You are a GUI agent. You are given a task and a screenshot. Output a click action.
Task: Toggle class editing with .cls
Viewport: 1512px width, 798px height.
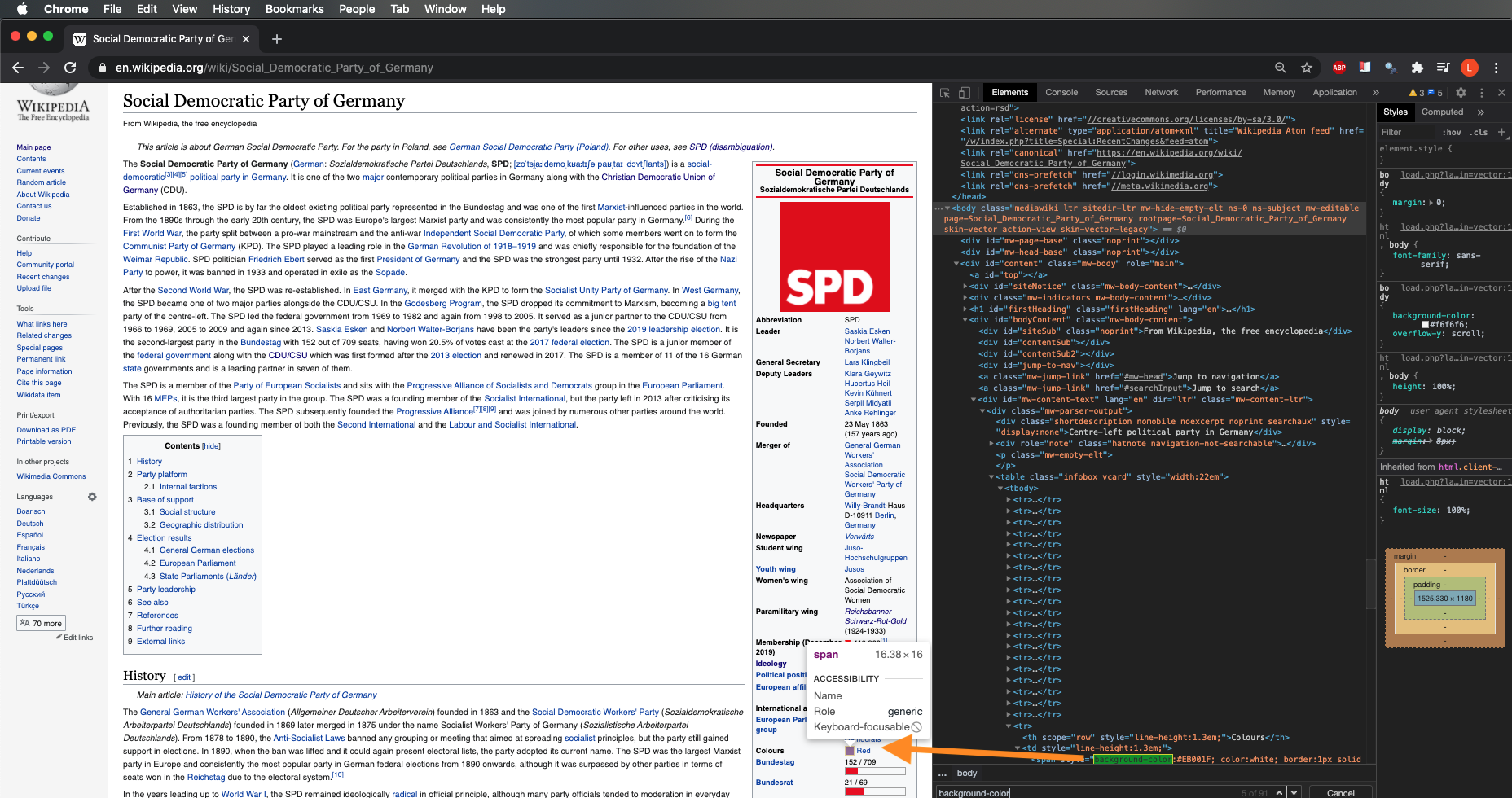click(x=1478, y=131)
